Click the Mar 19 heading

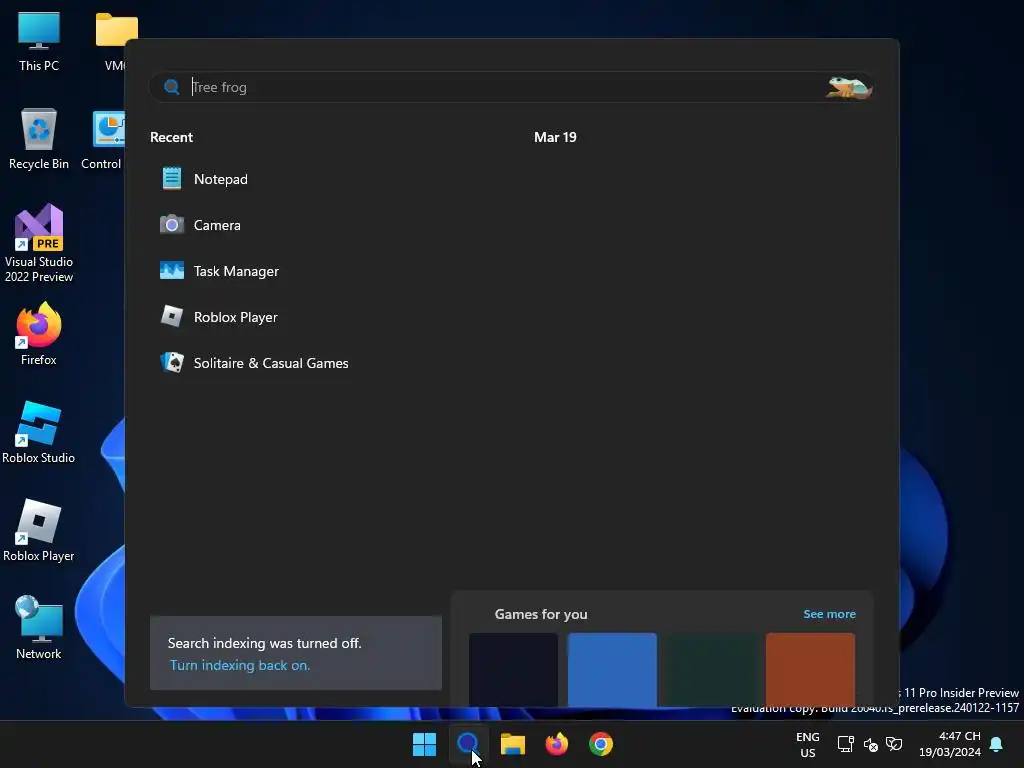point(555,137)
